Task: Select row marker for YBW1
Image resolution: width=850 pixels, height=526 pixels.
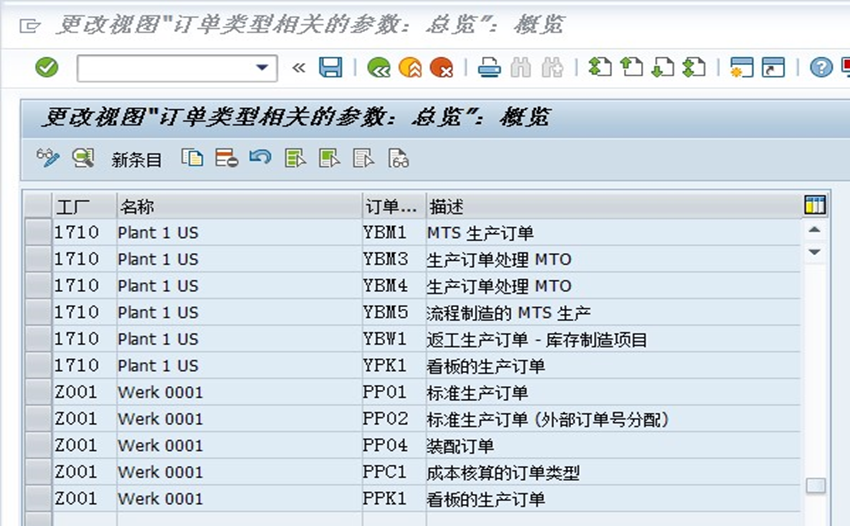Action: 38,338
